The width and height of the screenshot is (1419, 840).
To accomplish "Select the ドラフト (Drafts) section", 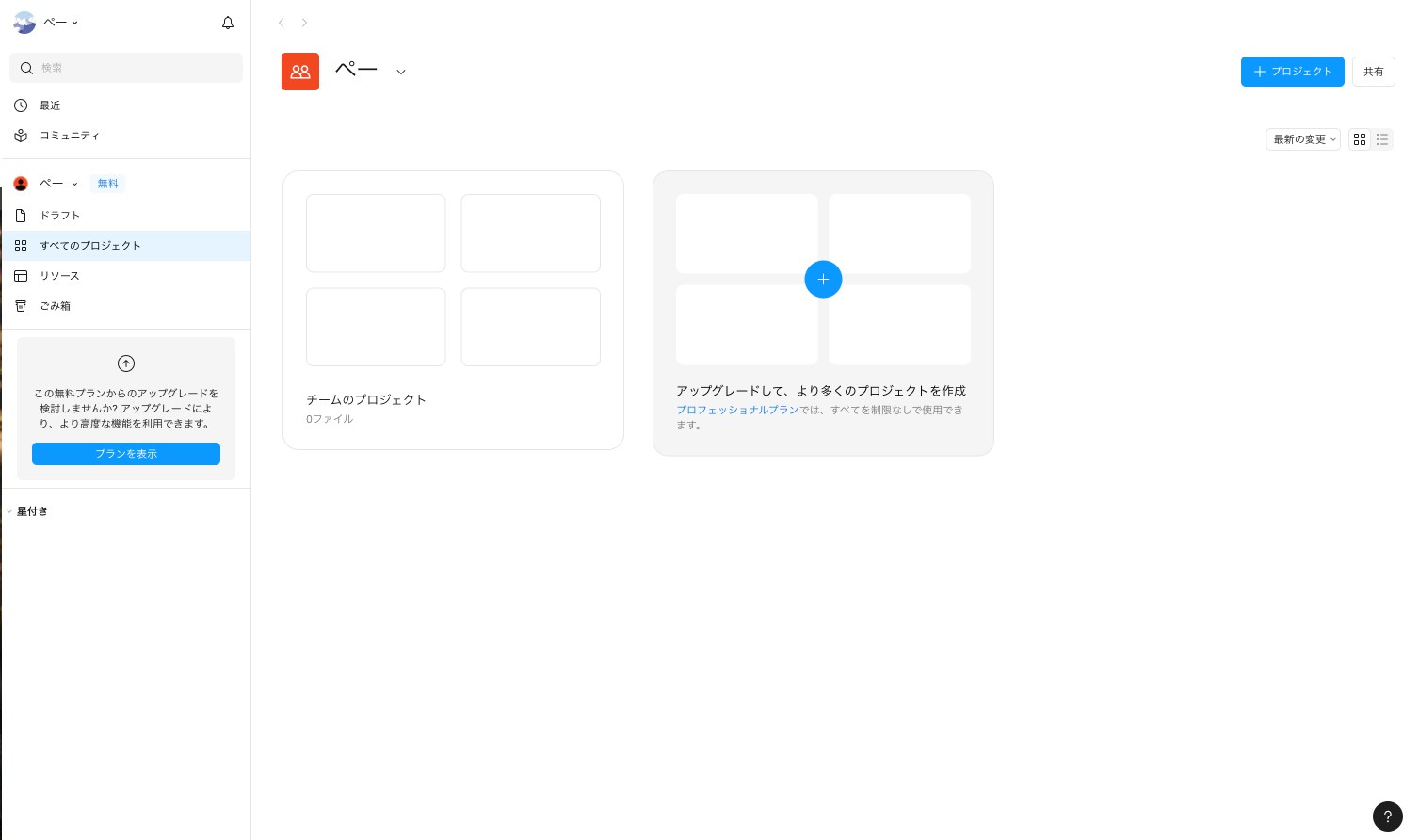I will point(59,215).
